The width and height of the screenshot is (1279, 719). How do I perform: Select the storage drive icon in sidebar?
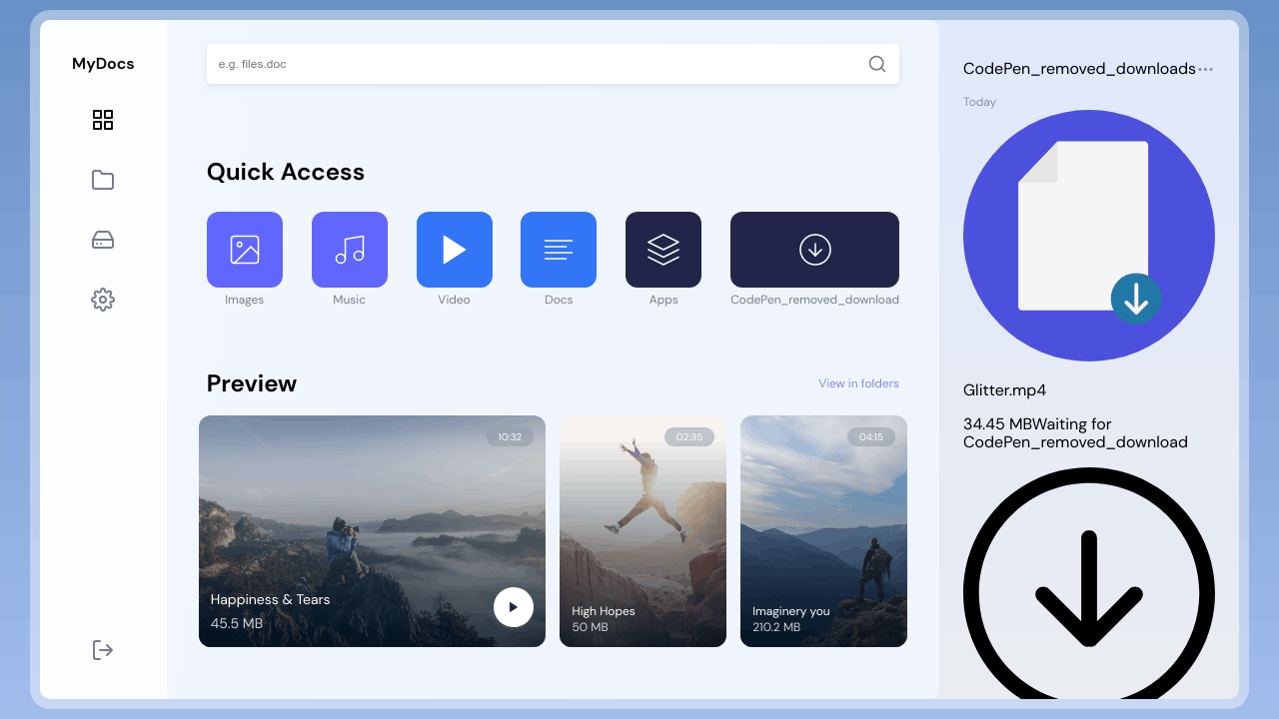(103, 240)
